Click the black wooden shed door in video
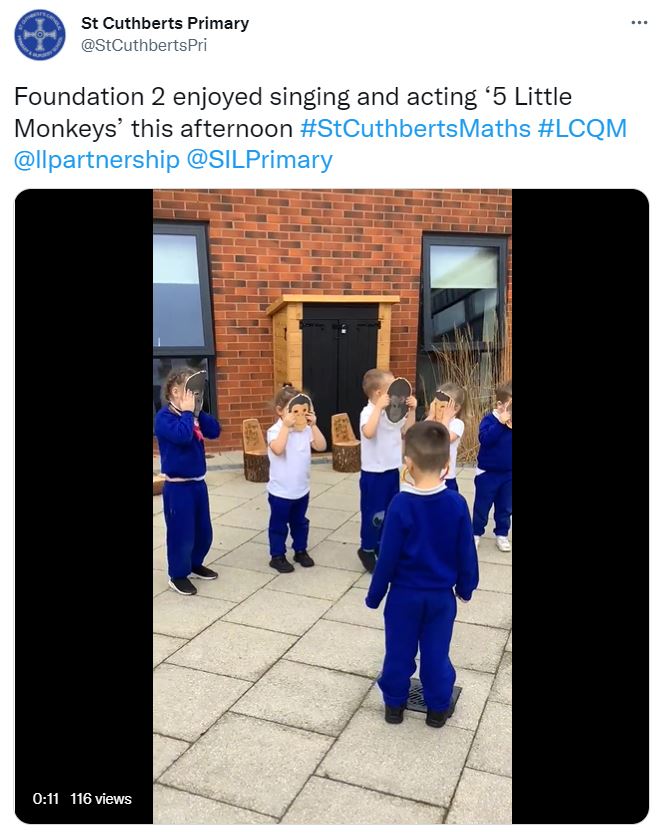The image size is (665, 839). [x=339, y=375]
